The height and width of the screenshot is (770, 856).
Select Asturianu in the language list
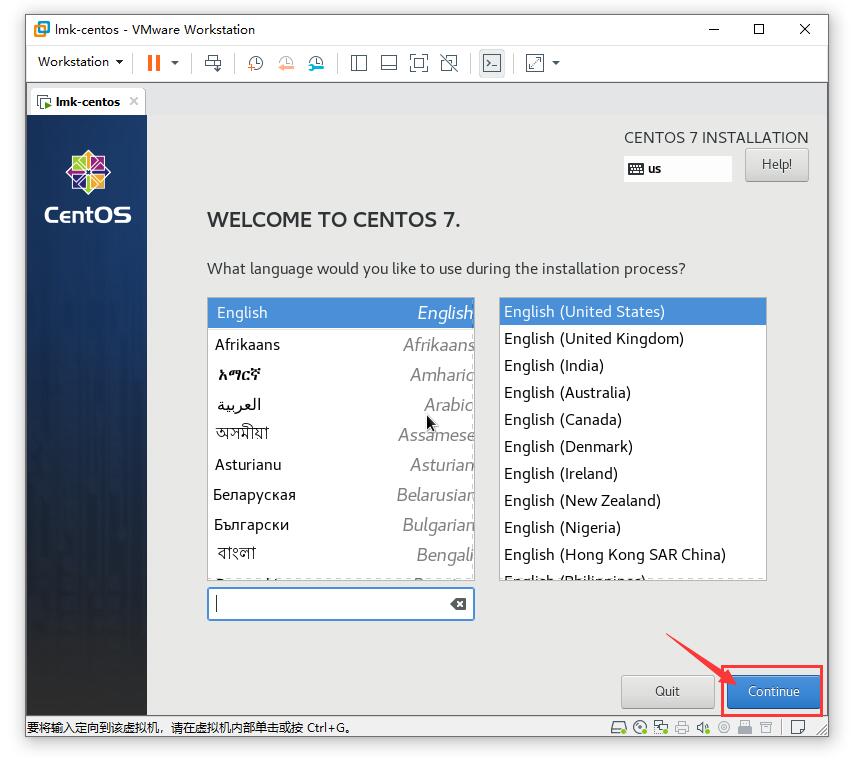click(x=341, y=465)
